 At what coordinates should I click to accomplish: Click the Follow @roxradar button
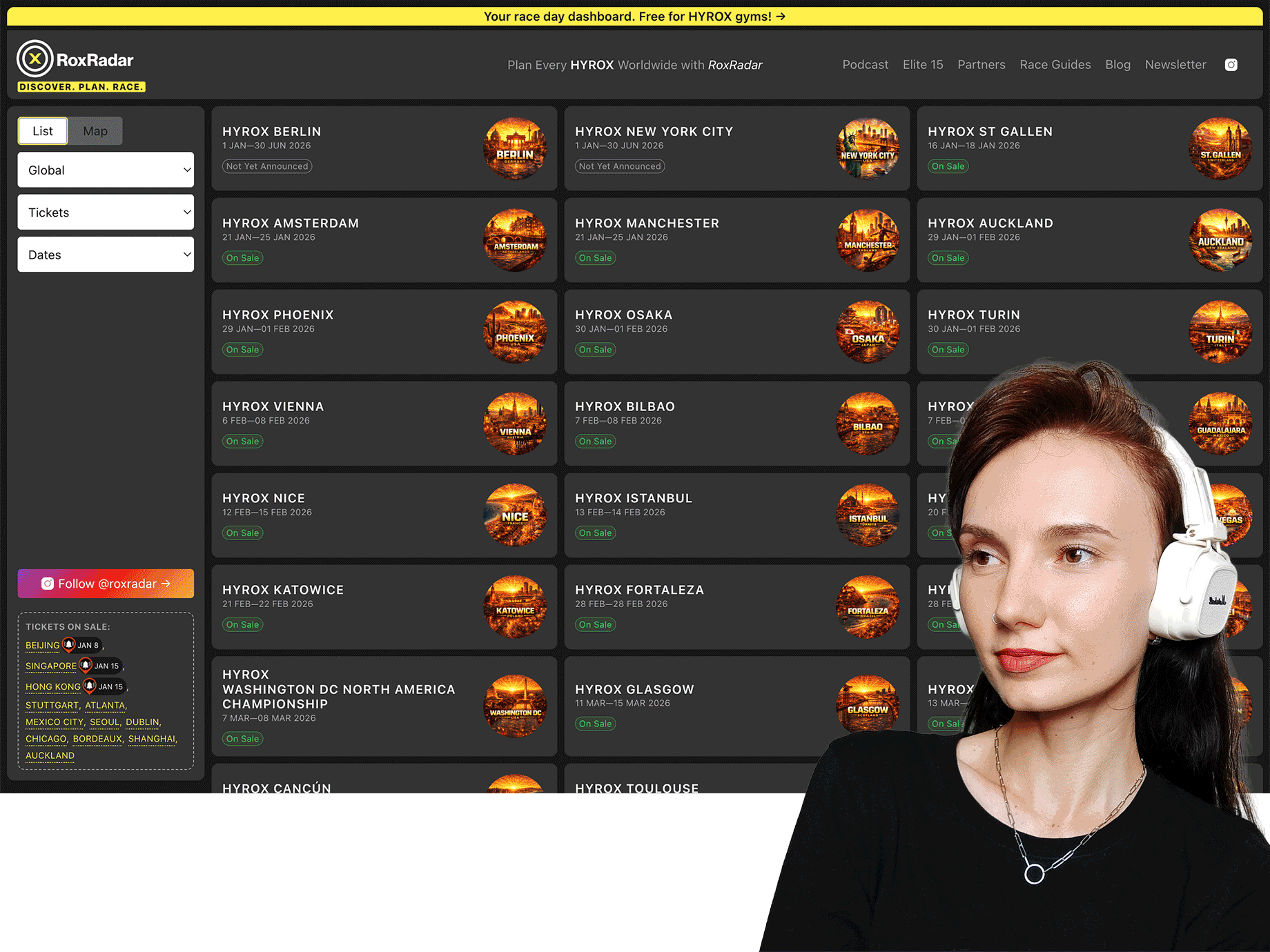click(x=106, y=584)
